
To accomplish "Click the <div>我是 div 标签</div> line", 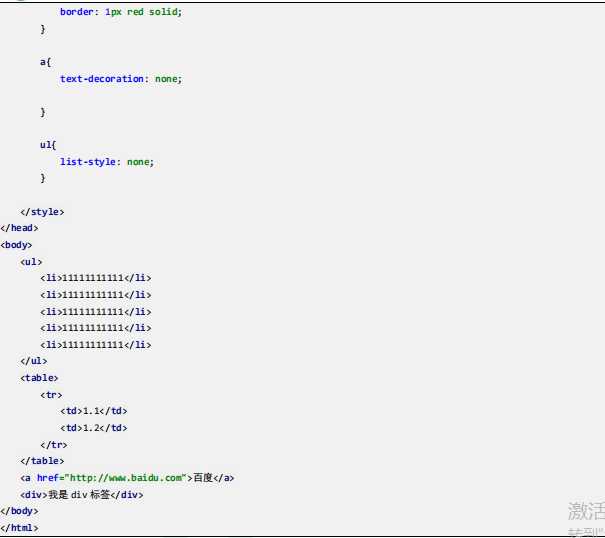I will tap(81, 495).
